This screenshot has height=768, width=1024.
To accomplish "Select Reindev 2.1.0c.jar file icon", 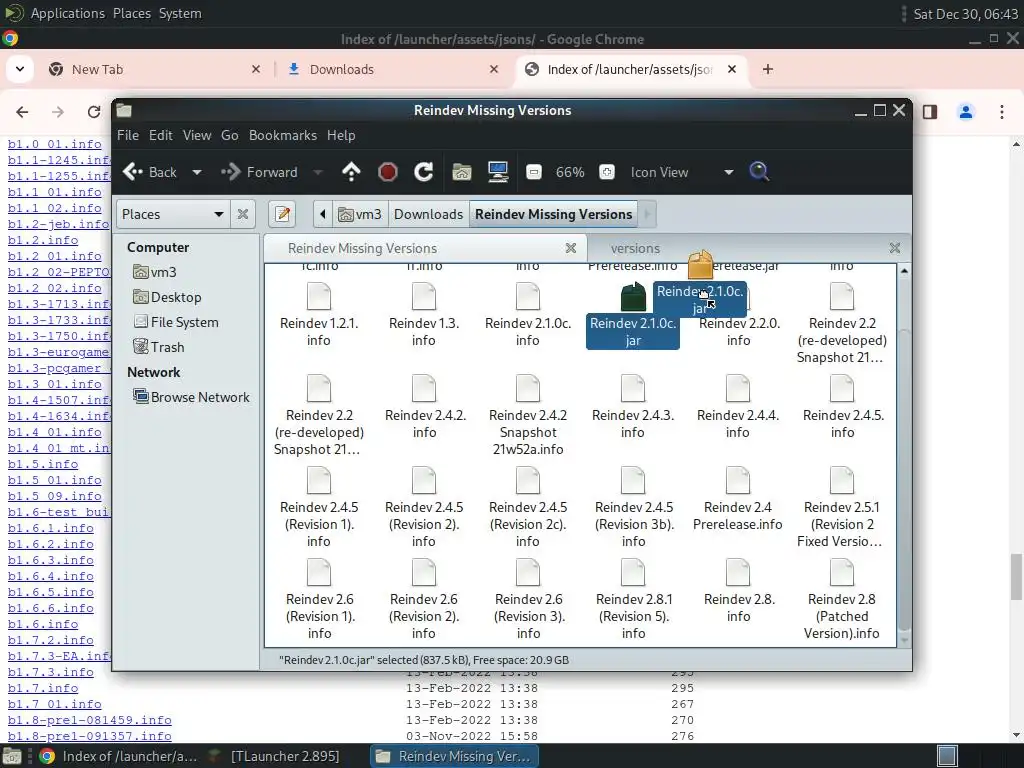I will (633, 298).
